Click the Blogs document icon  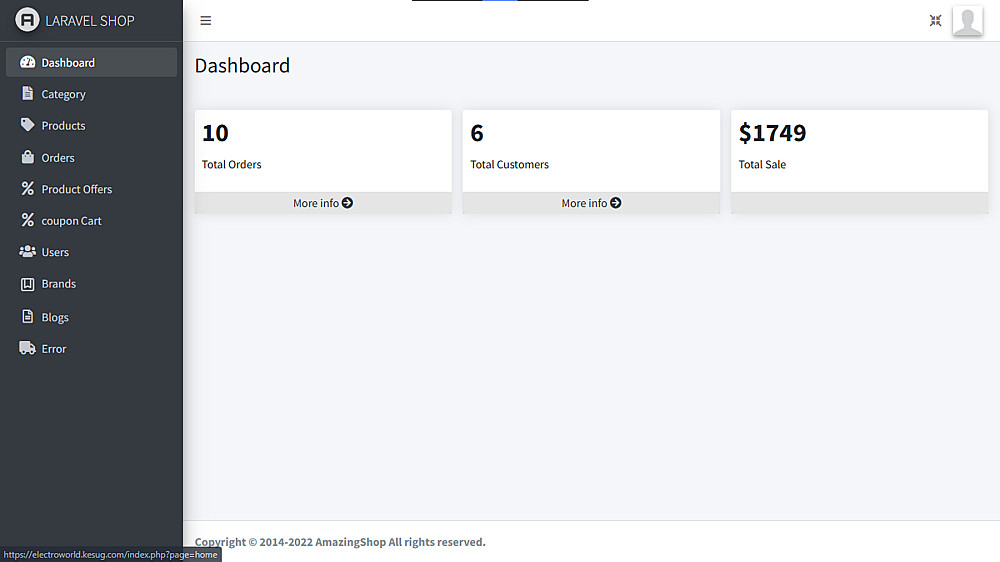28,317
